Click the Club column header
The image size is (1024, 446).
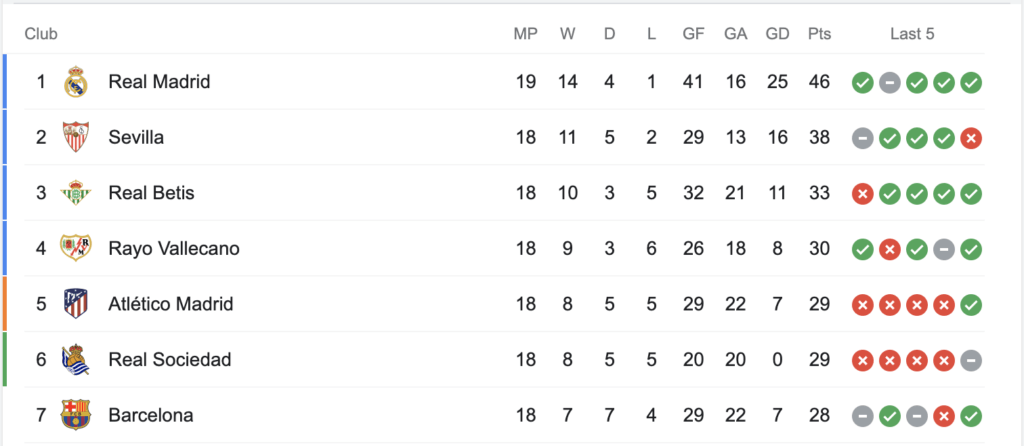(x=41, y=34)
